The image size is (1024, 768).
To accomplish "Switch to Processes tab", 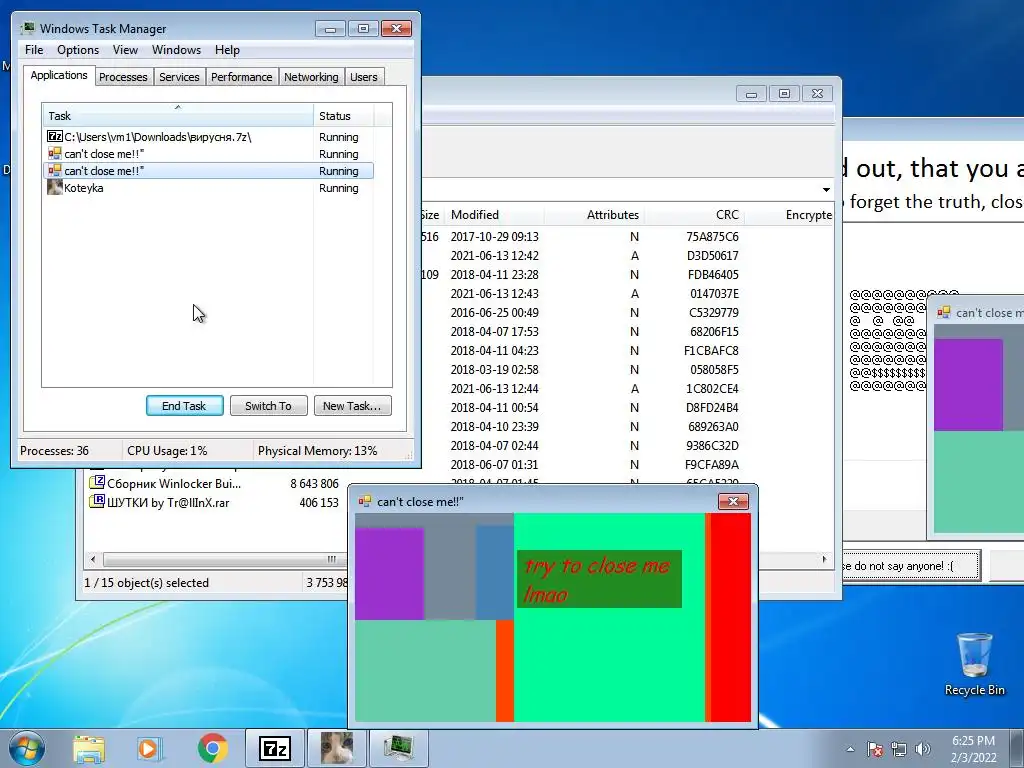I will click(x=123, y=77).
